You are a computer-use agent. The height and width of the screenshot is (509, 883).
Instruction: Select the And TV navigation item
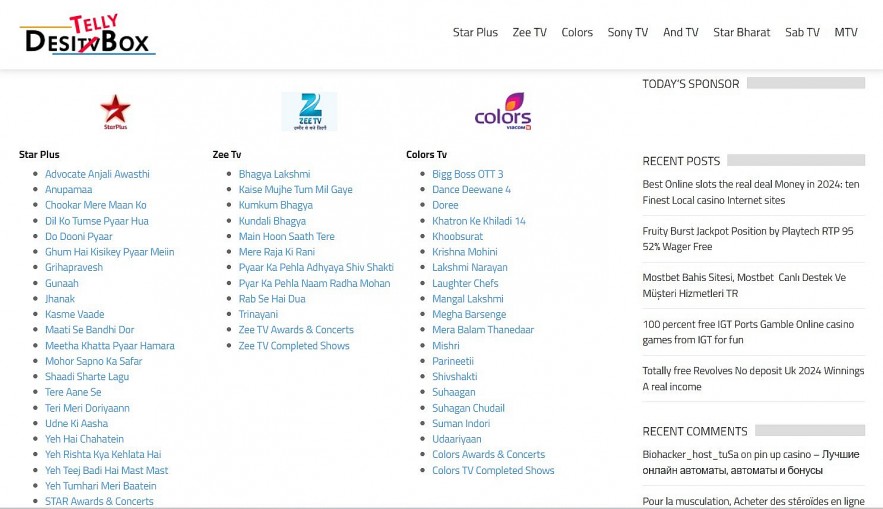[680, 32]
